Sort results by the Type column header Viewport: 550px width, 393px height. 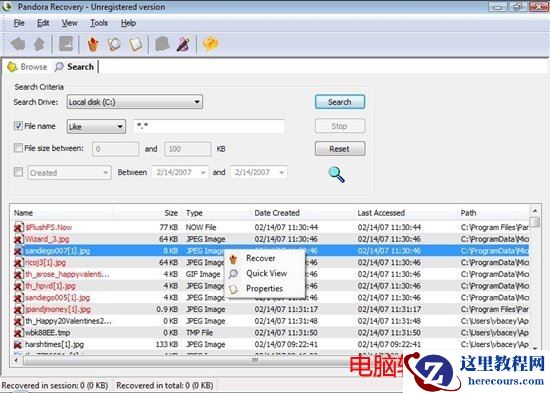click(x=217, y=213)
